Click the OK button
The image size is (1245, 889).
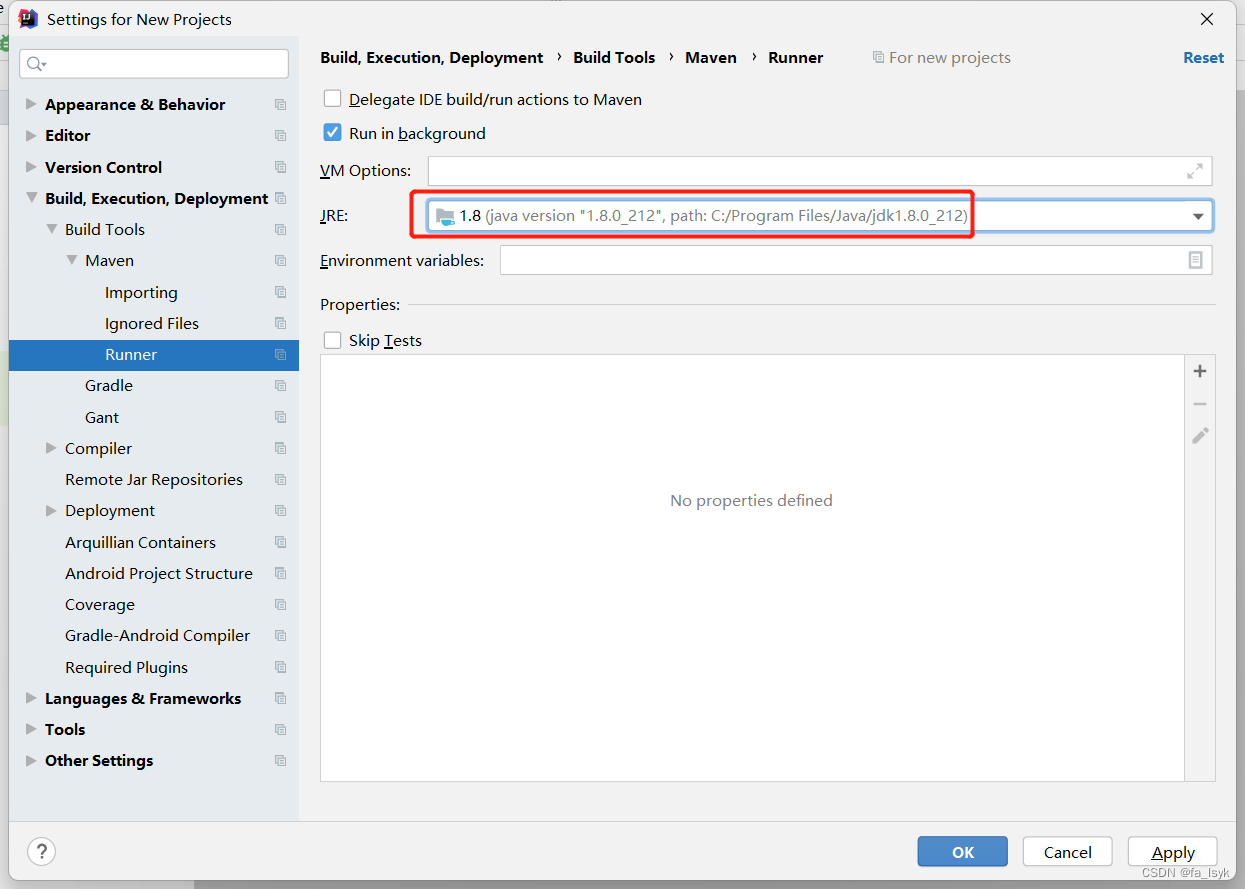(x=963, y=852)
